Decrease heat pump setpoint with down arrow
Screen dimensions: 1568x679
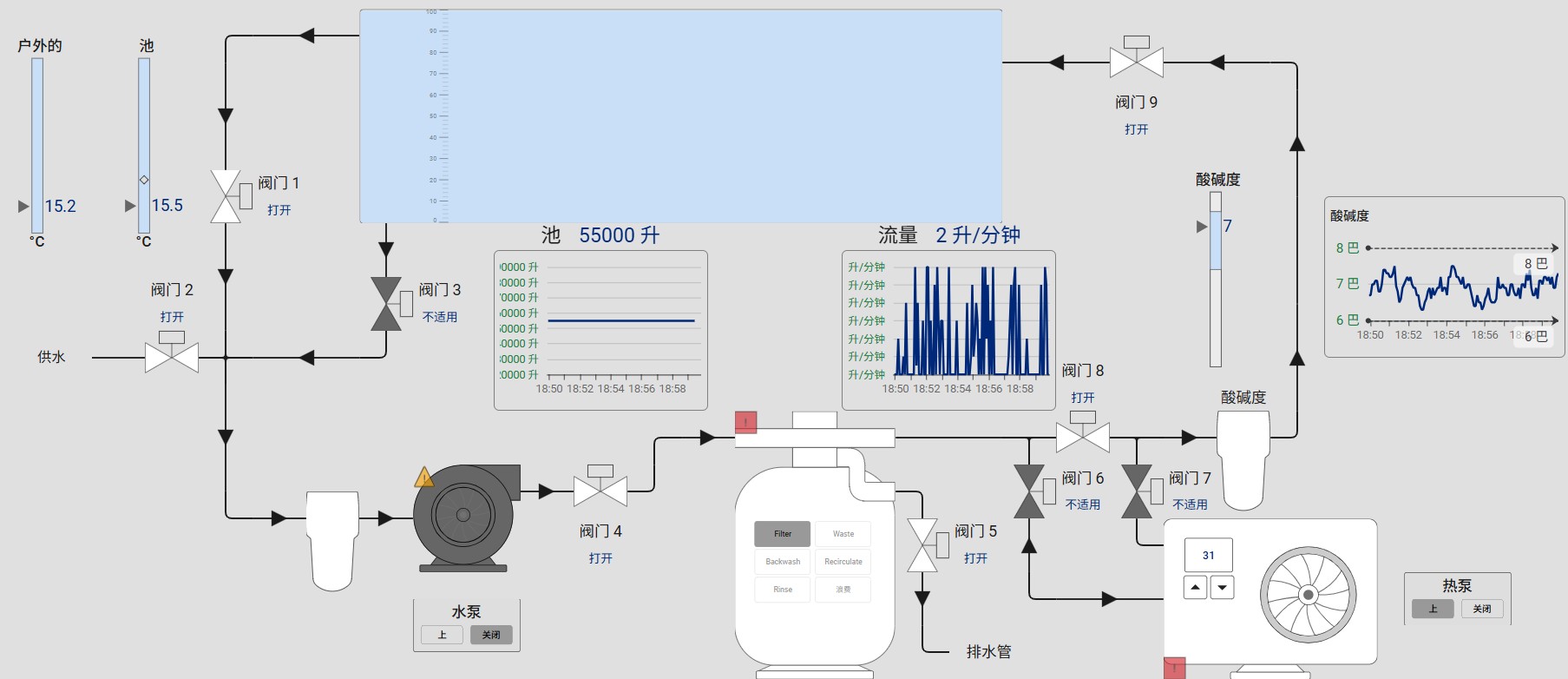pos(1222,588)
